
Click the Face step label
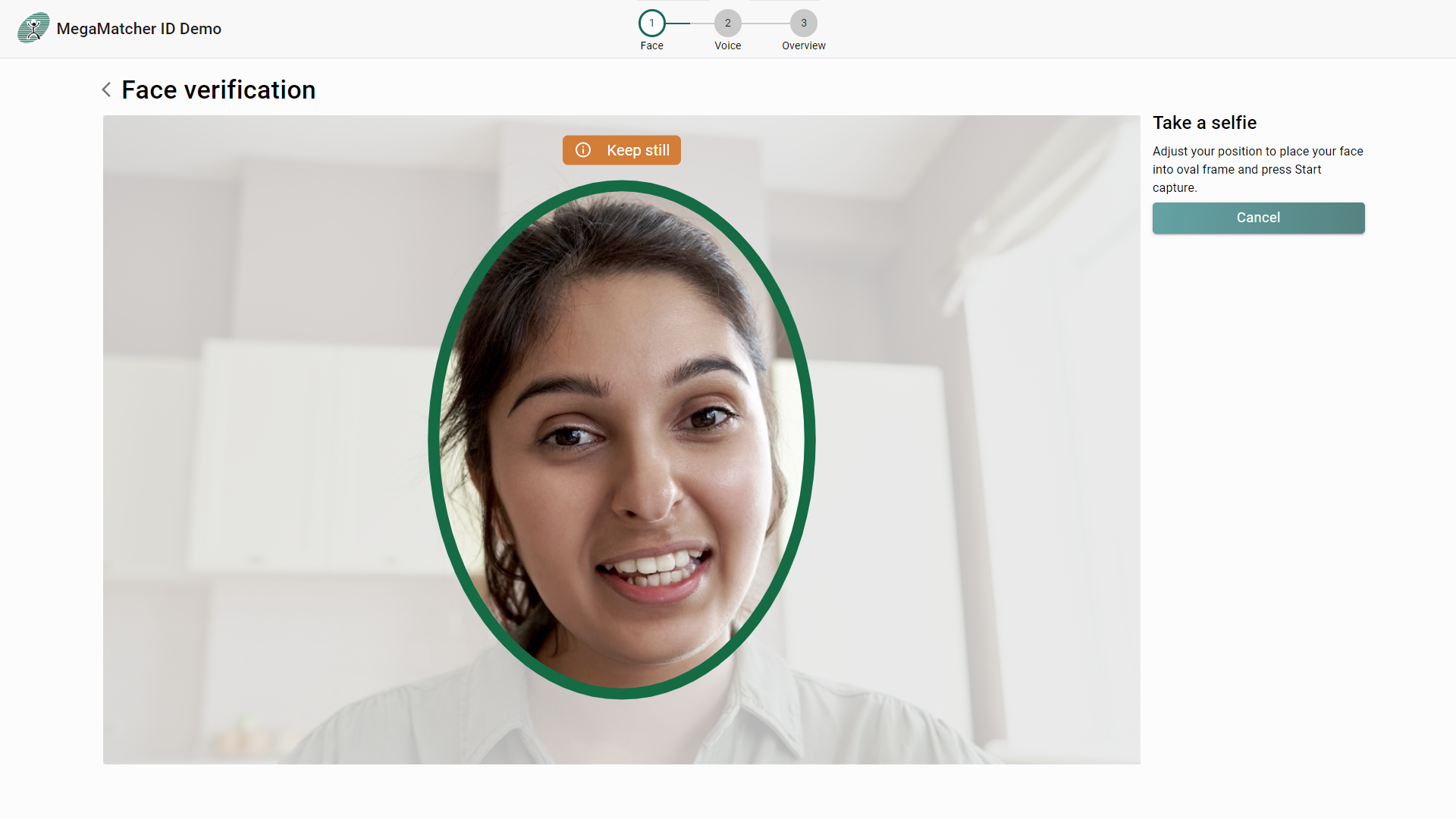pos(651,45)
